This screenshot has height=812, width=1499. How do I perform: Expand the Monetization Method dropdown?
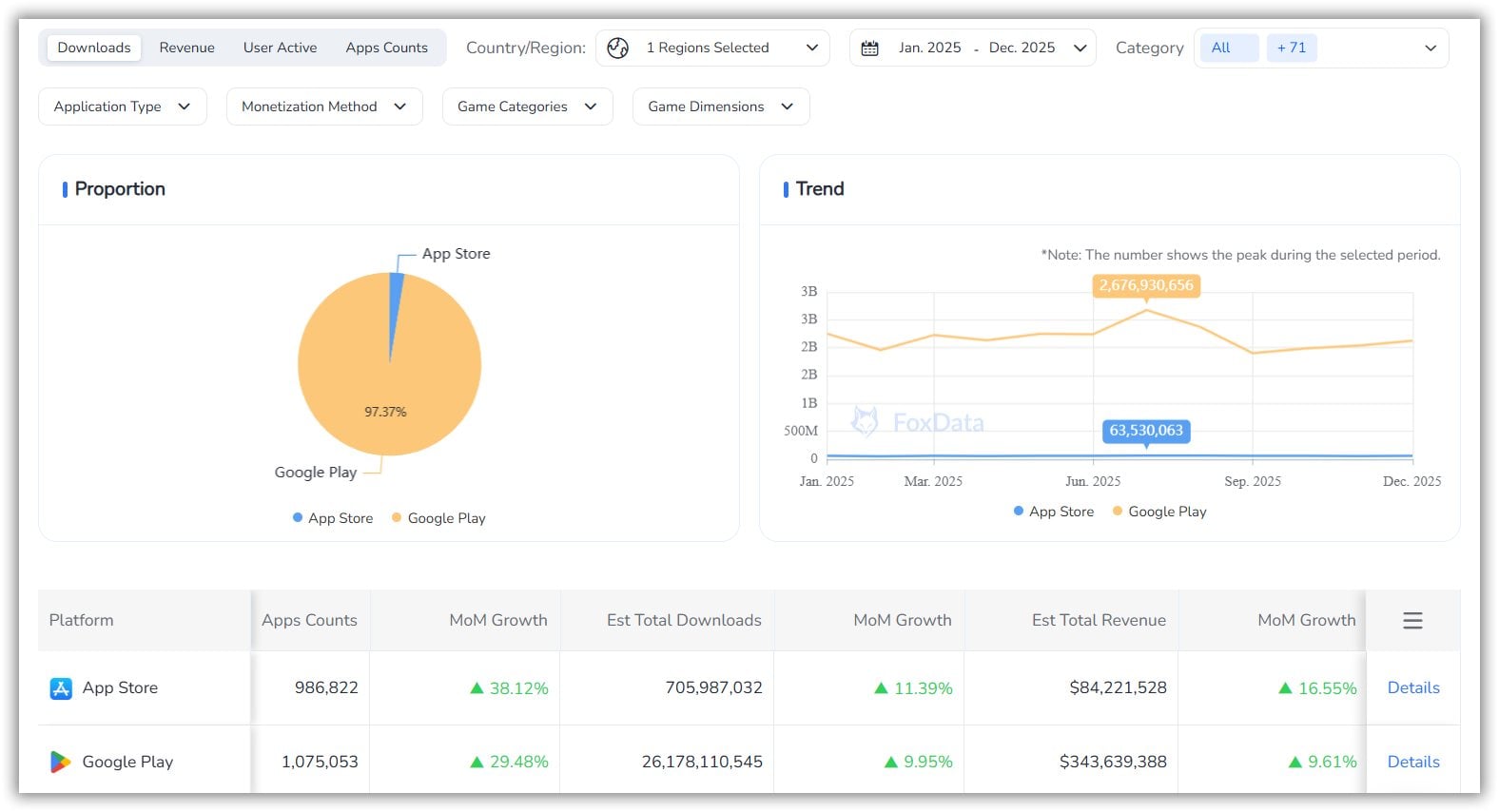coord(323,106)
